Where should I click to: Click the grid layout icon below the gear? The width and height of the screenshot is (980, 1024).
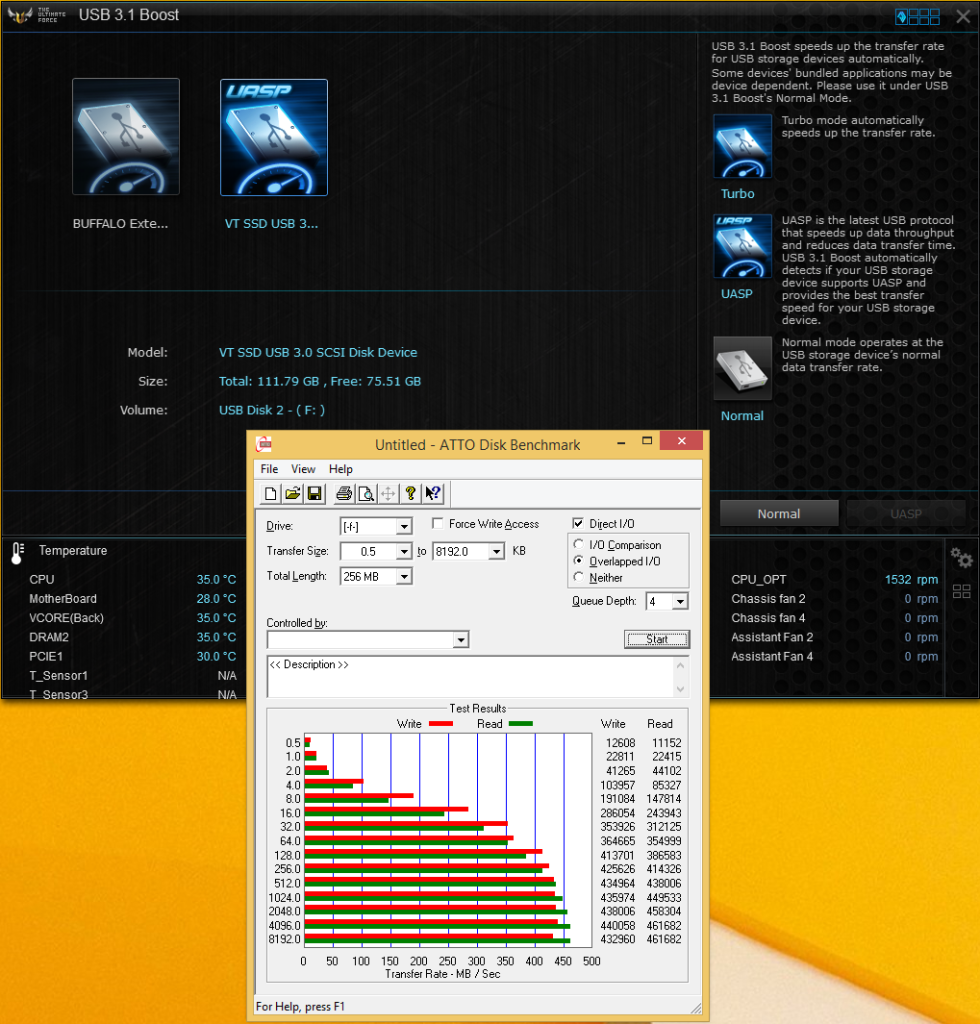pyautogui.click(x=961, y=592)
